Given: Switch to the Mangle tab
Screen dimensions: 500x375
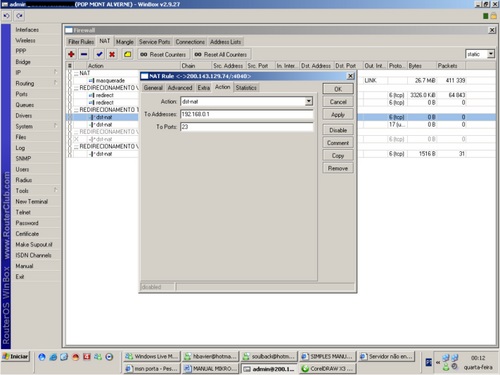Looking at the screenshot, I should pos(125,42).
